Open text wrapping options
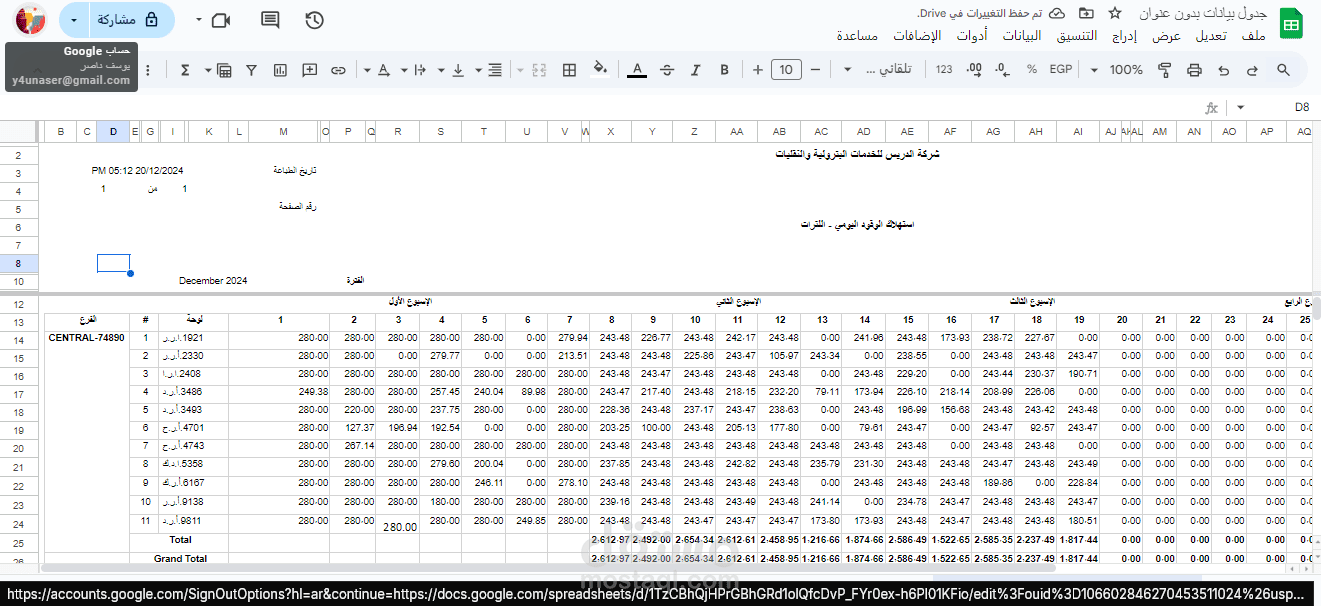 pyautogui.click(x=420, y=70)
